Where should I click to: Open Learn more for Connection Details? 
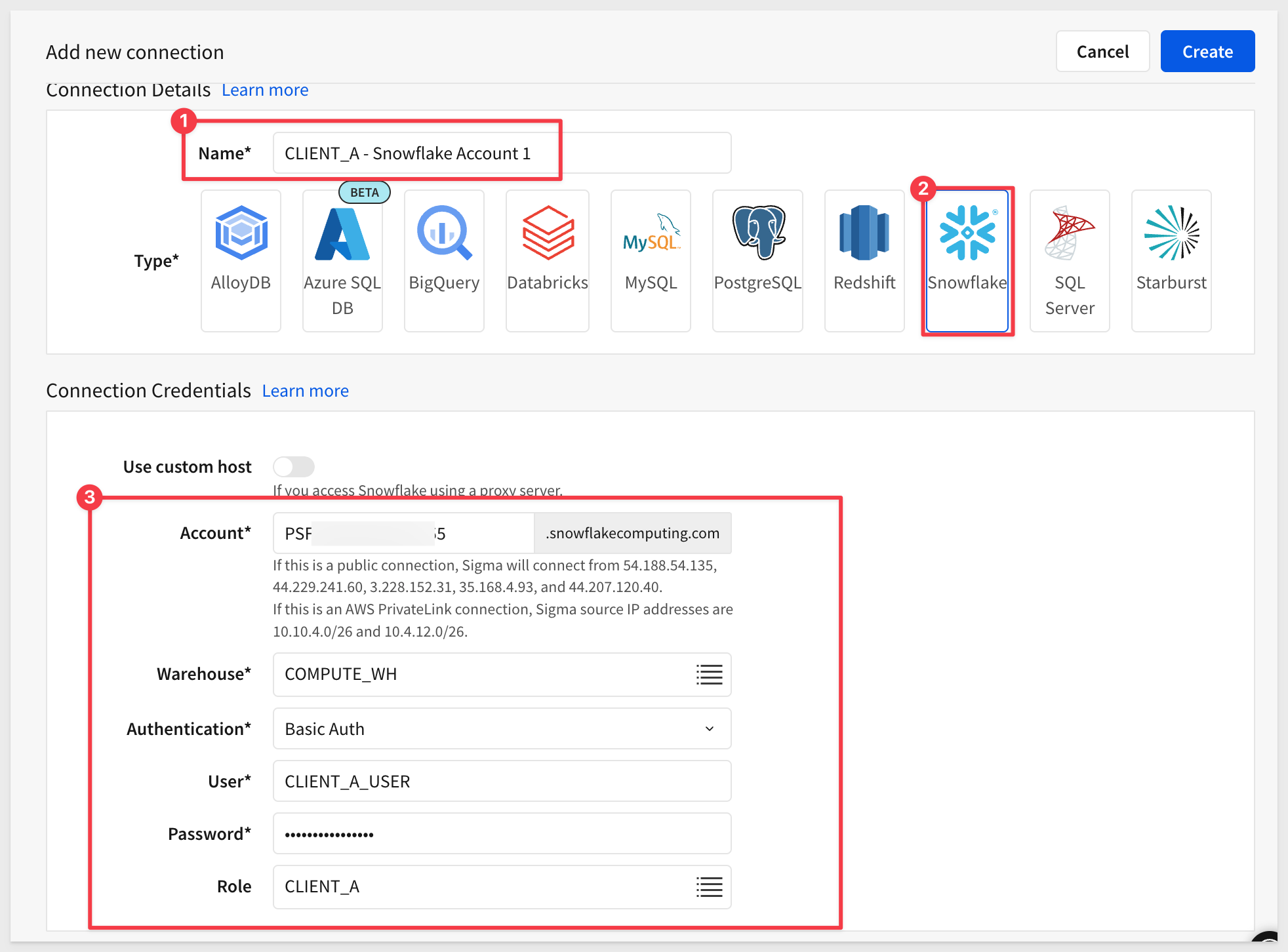[x=265, y=90]
